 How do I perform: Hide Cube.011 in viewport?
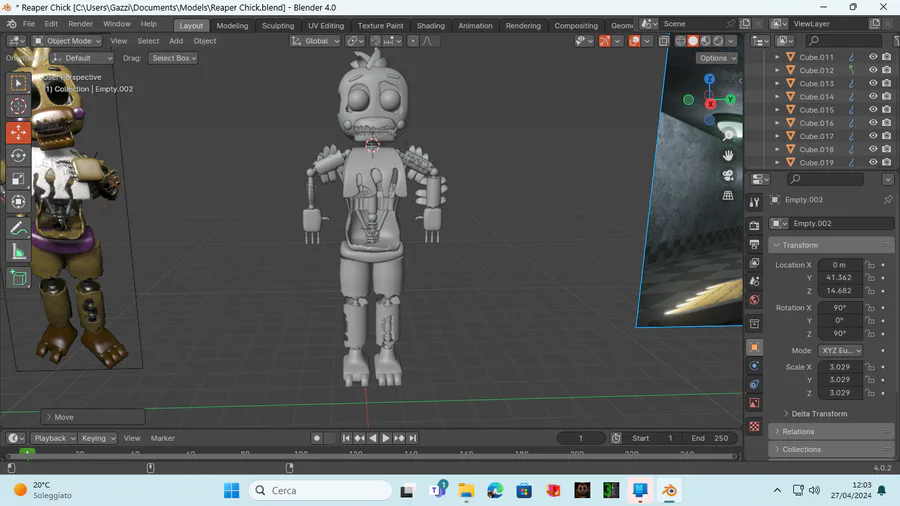coord(872,57)
